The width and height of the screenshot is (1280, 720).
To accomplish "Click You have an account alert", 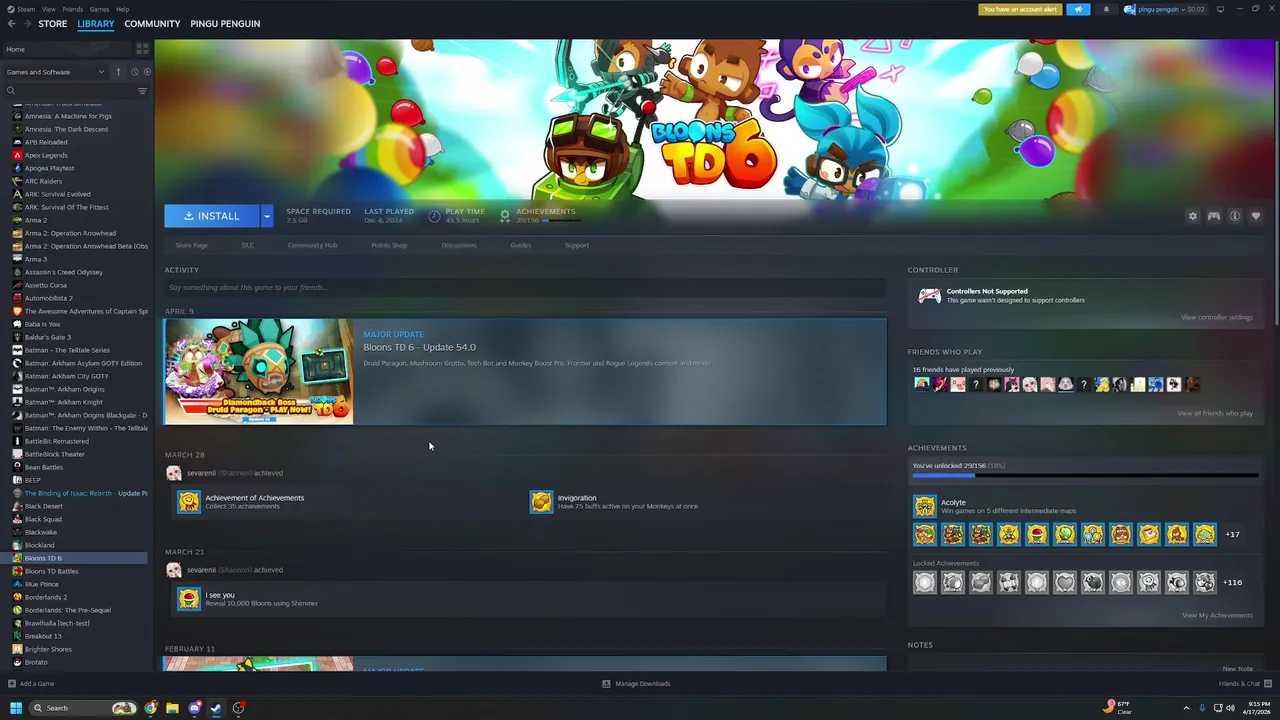I will point(1021,9).
